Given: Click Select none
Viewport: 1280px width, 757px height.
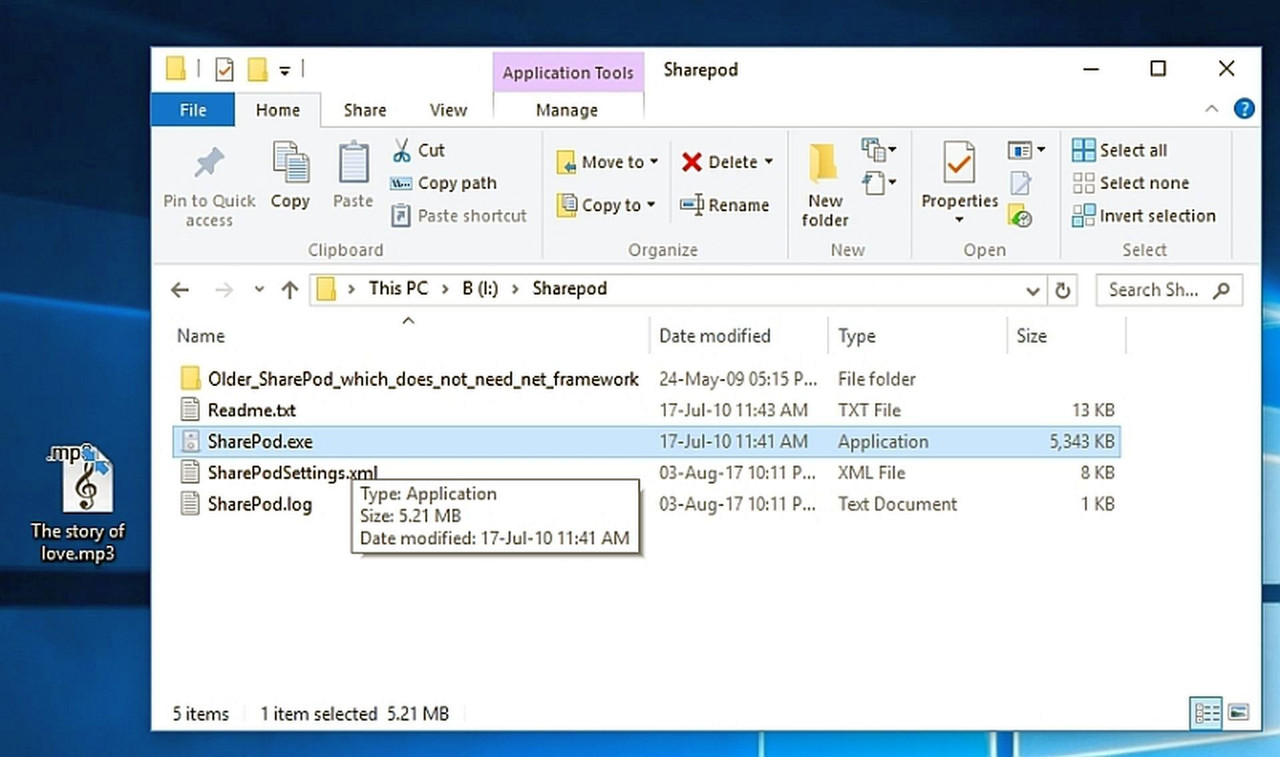Looking at the screenshot, I should point(1130,183).
